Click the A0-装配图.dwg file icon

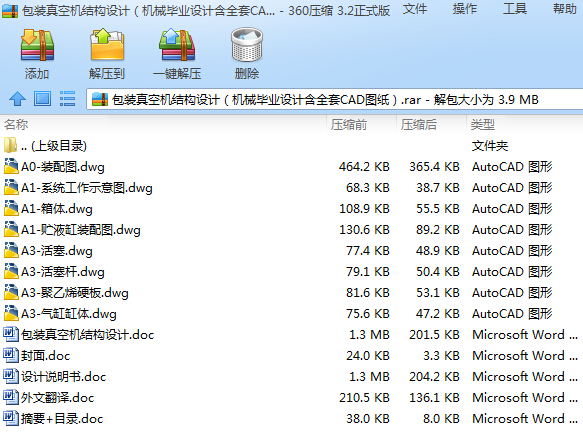pyautogui.click(x=11, y=166)
